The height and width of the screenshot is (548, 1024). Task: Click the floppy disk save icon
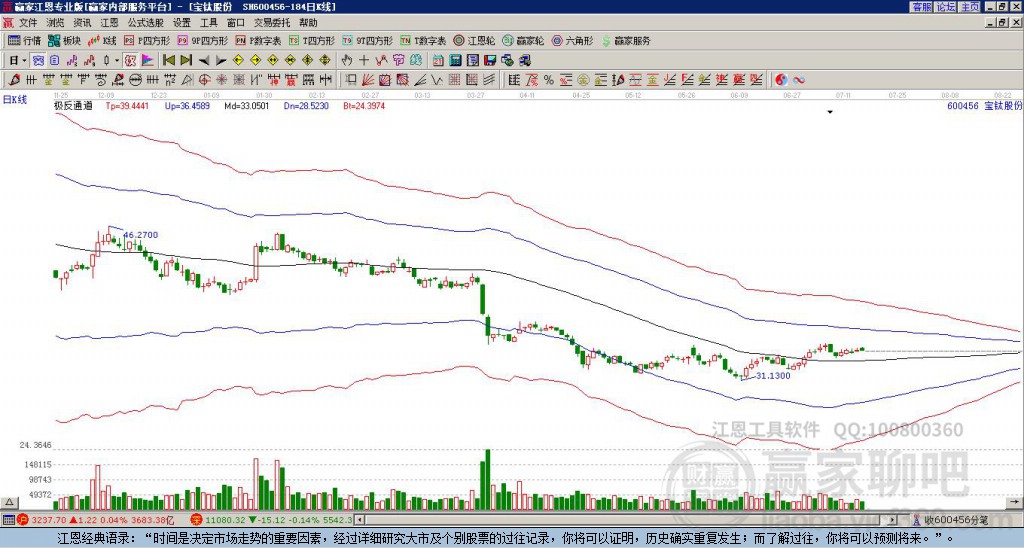click(490, 60)
